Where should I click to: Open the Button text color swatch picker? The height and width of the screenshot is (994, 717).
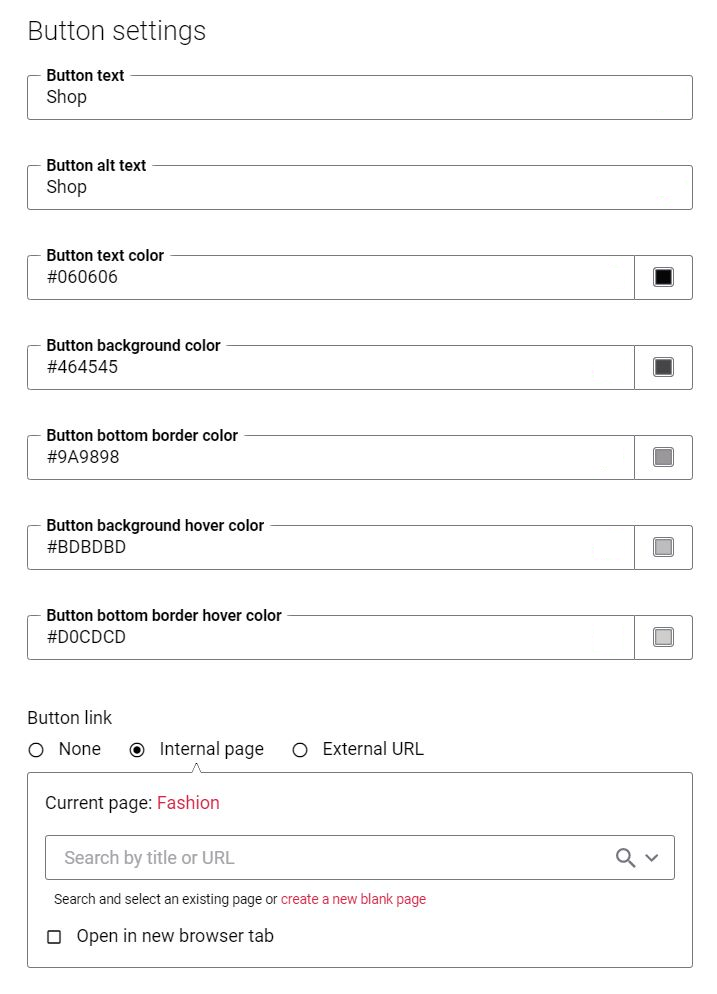(x=663, y=277)
